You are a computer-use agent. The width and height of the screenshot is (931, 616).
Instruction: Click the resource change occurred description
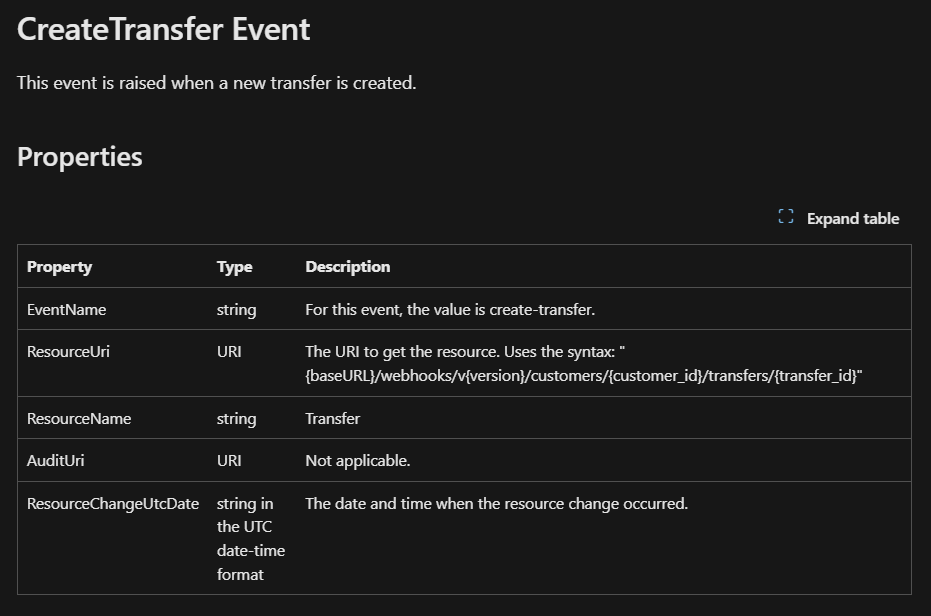click(x=496, y=504)
